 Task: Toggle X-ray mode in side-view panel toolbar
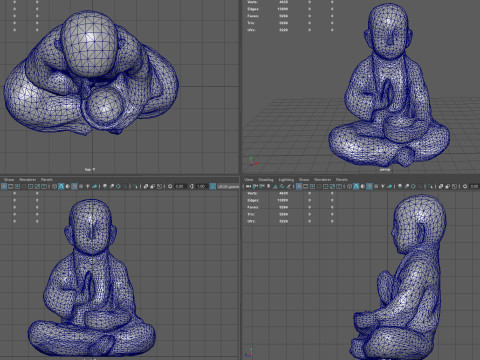coord(441,186)
